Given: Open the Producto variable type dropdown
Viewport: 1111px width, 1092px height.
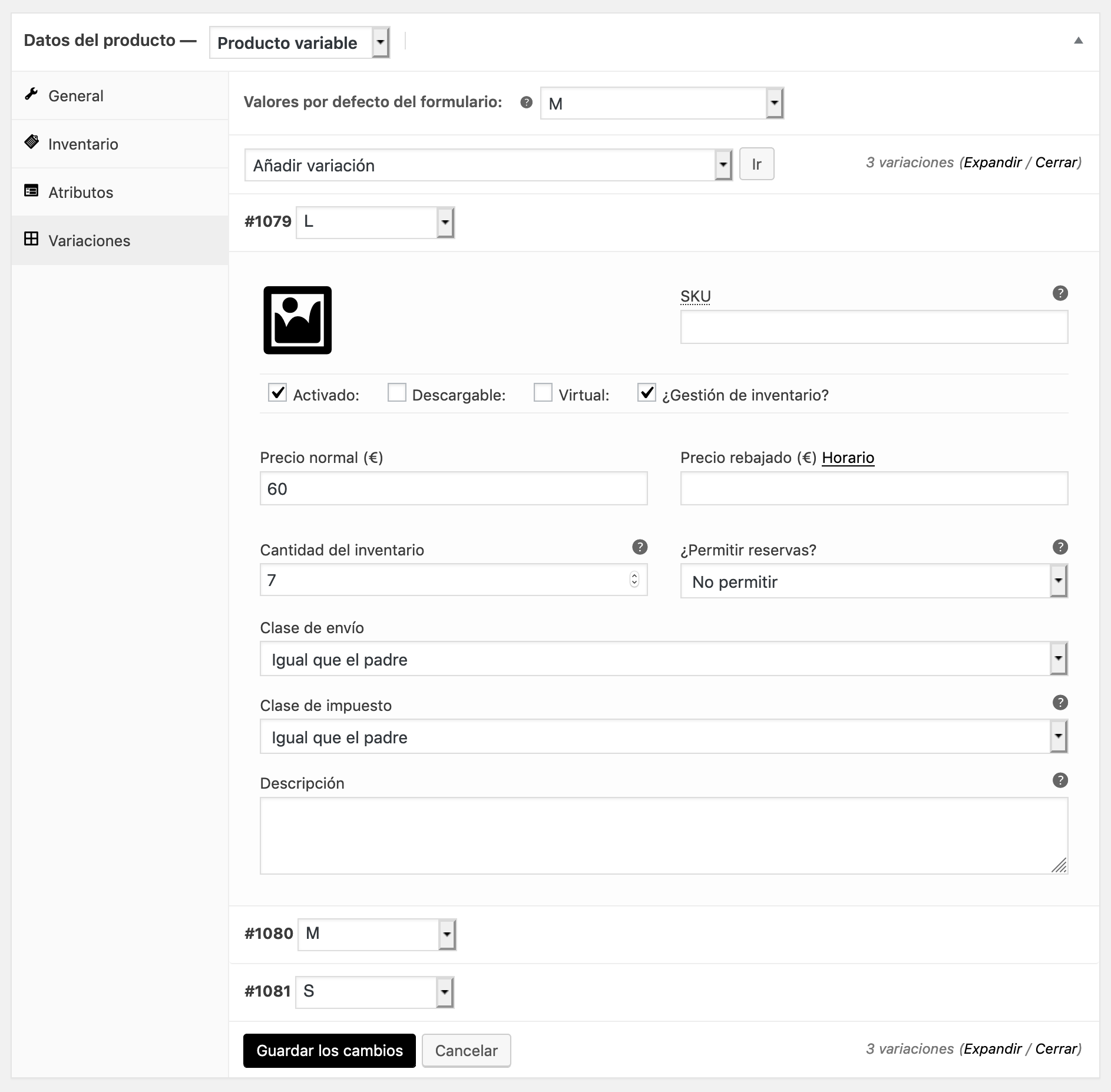Looking at the screenshot, I should pyautogui.click(x=299, y=43).
